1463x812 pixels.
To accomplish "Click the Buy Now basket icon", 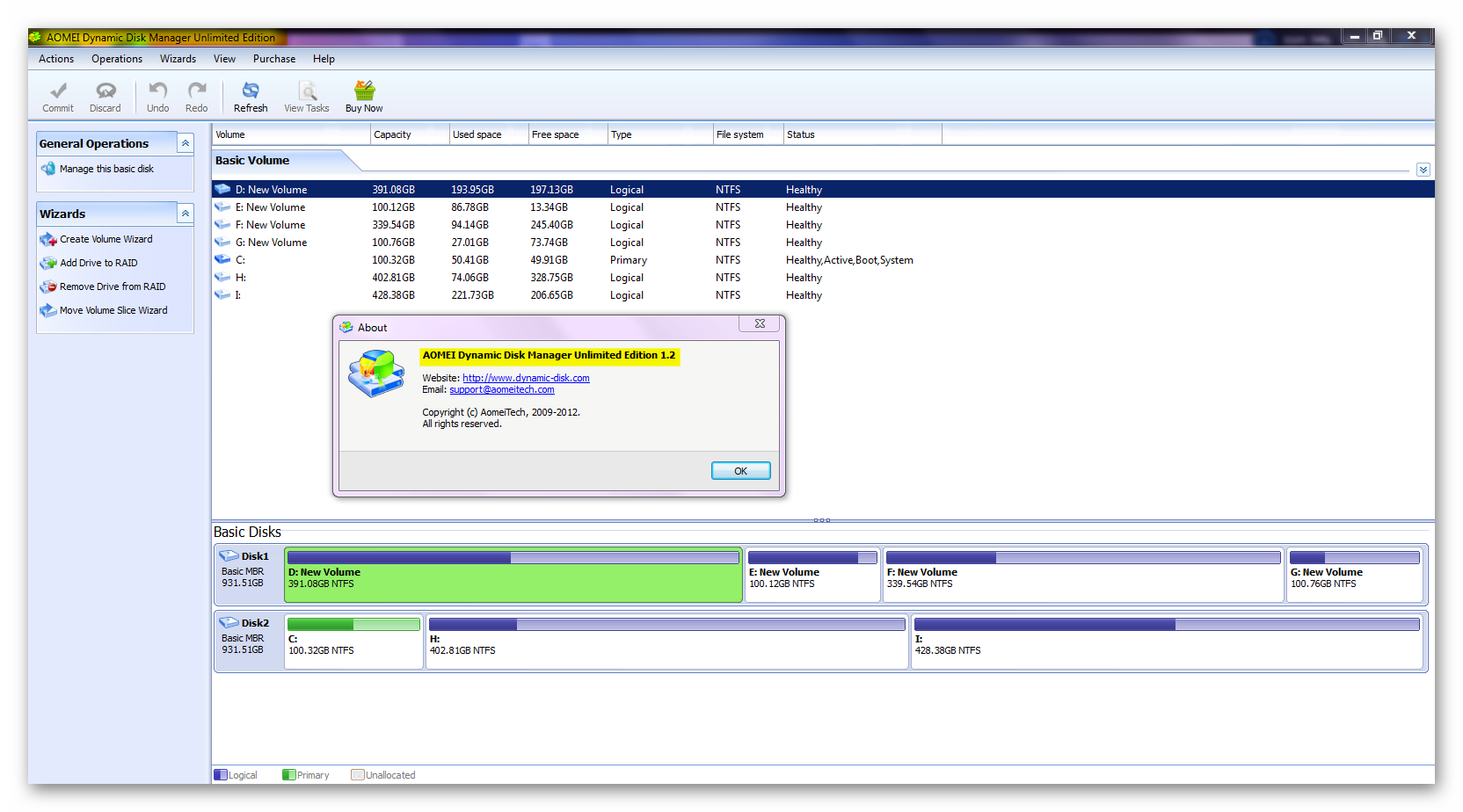I will [364, 91].
